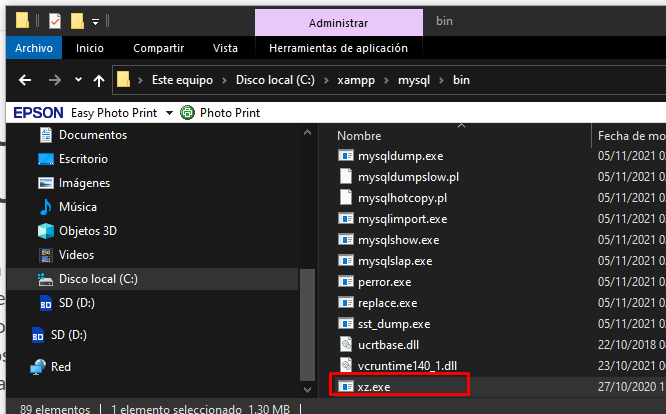Screen dimensions: 666x414
Task: Click the EPSON Photo Print icon
Action: (187, 113)
